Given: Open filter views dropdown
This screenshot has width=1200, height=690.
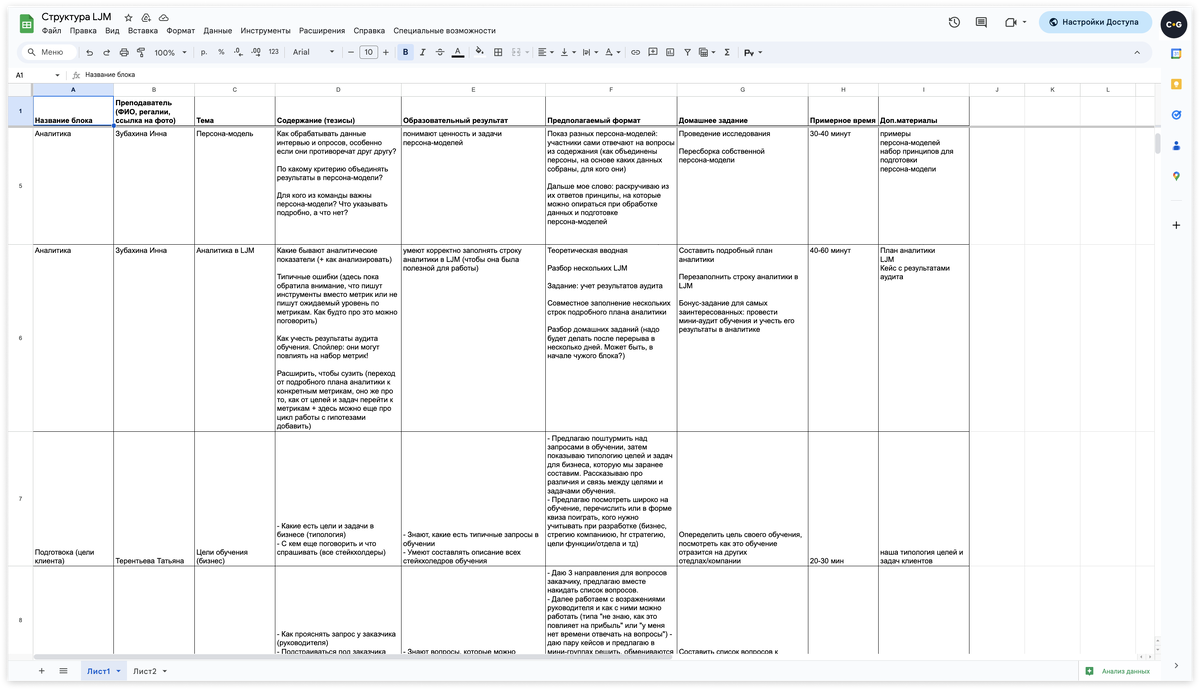Looking at the screenshot, I should pyautogui.click(x=707, y=52).
